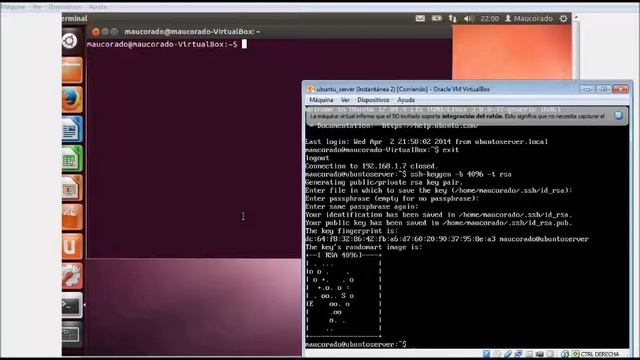Viewport: 640px width, 360px height.
Task: Open Ubuntu Software Center in the launcher
Action: [x=72, y=217]
